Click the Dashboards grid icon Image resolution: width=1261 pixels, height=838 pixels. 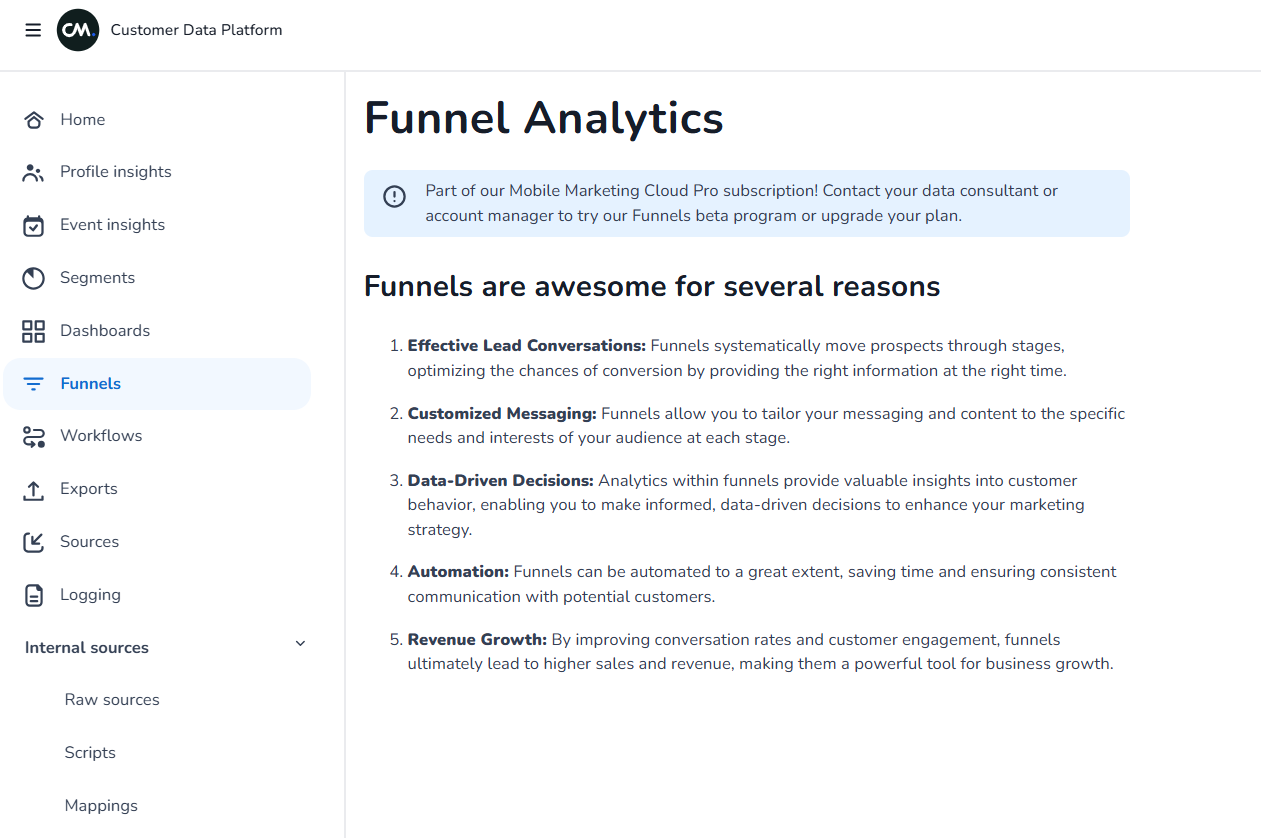tap(34, 331)
